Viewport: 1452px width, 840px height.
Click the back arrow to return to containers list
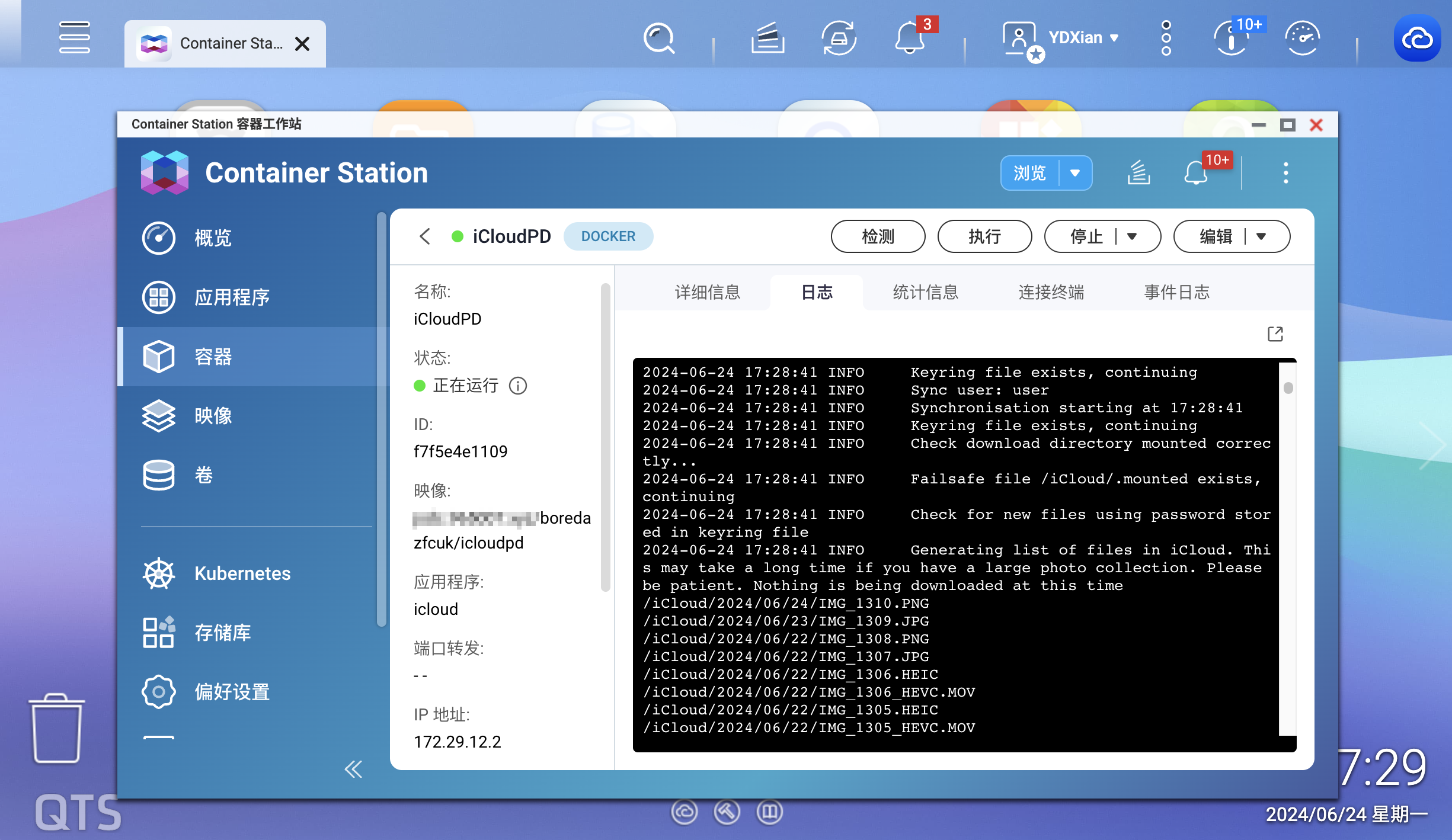pyautogui.click(x=425, y=236)
